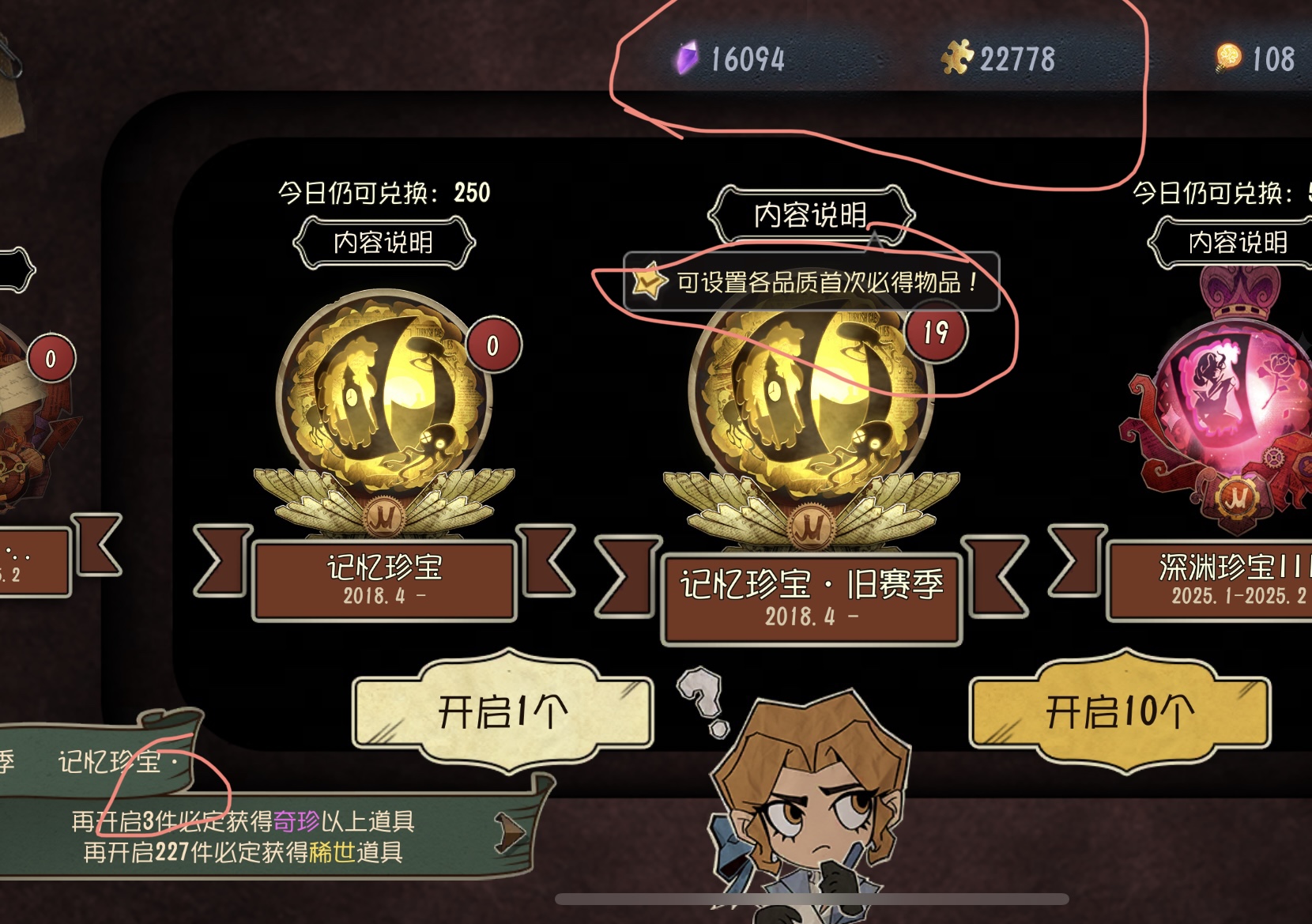This screenshot has width=1312, height=924.
Task: Tap the red badge showing 19
Action: coord(936,333)
